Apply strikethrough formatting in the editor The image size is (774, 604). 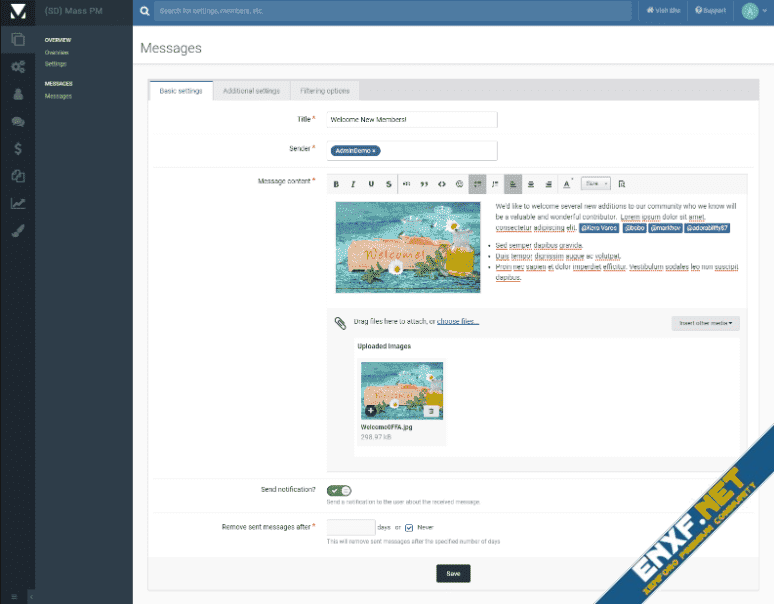[x=389, y=184]
